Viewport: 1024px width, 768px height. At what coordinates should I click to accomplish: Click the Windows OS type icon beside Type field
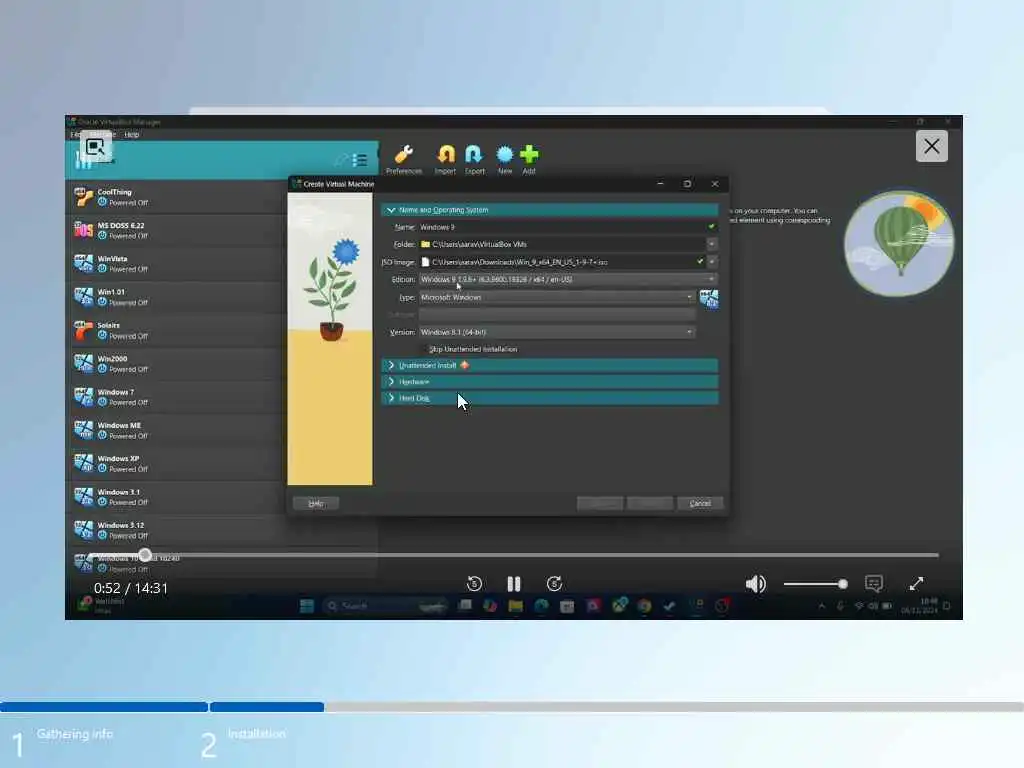pyautogui.click(x=709, y=299)
